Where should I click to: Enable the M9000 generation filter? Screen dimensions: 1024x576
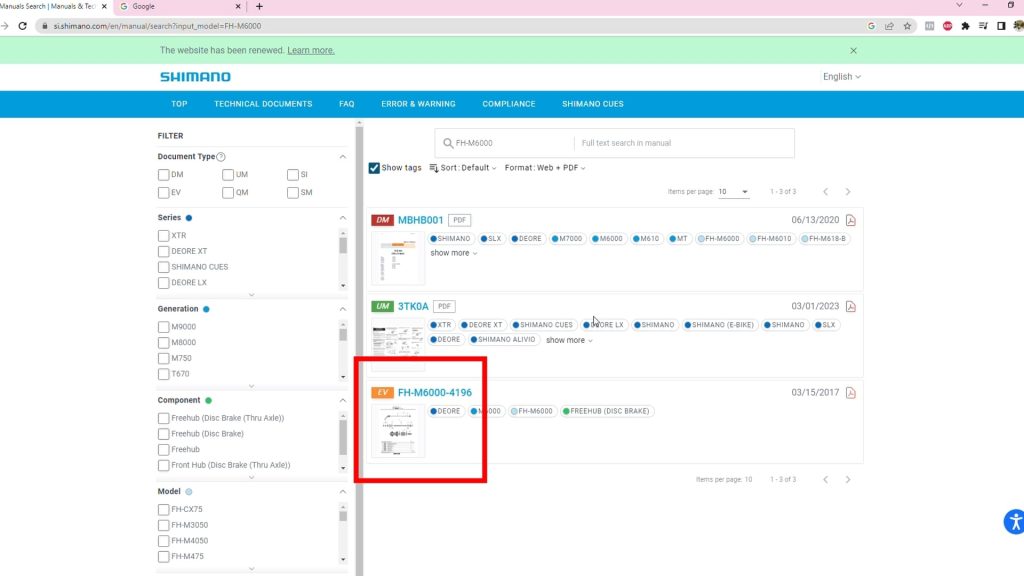coord(163,327)
